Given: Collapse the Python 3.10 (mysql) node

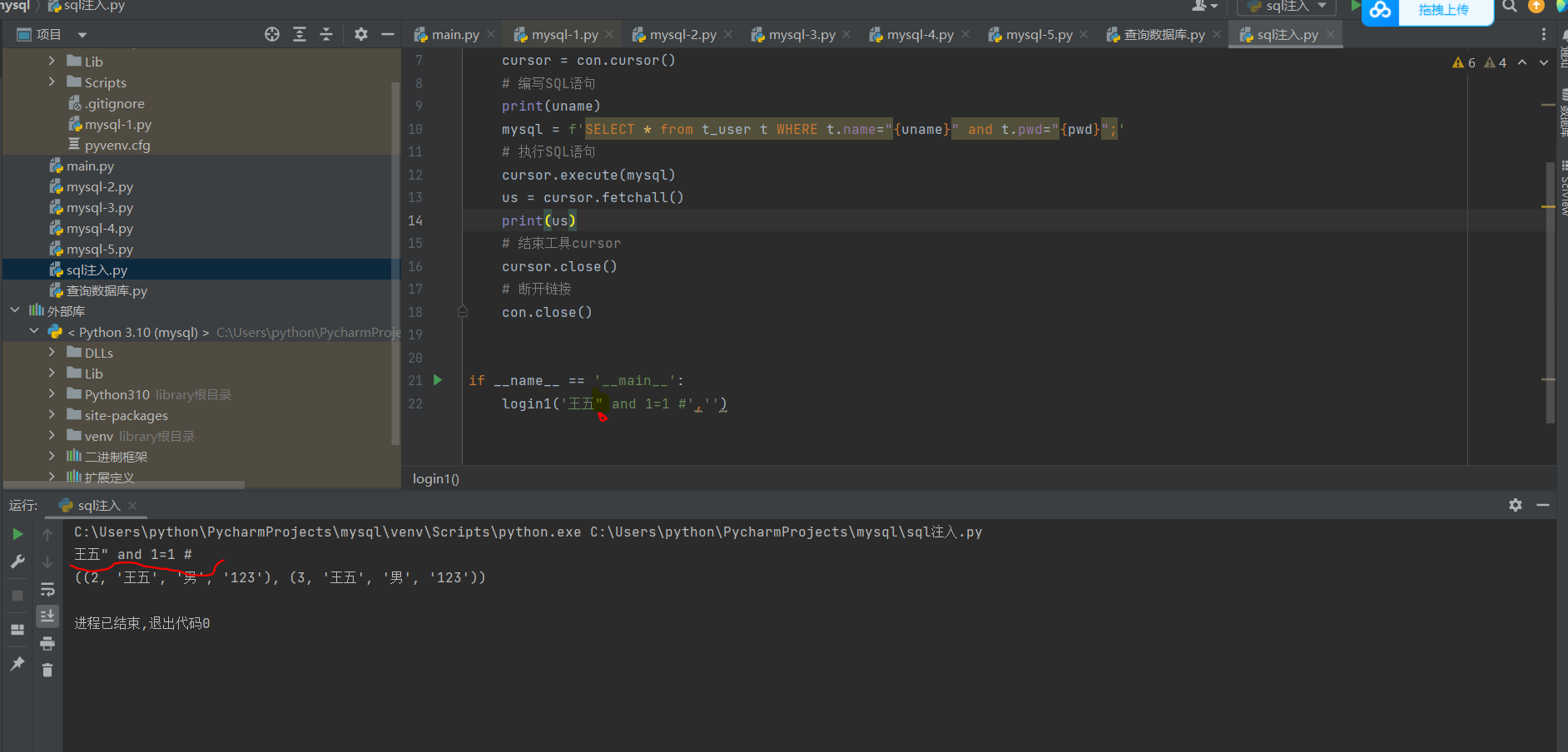Looking at the screenshot, I should [34, 331].
